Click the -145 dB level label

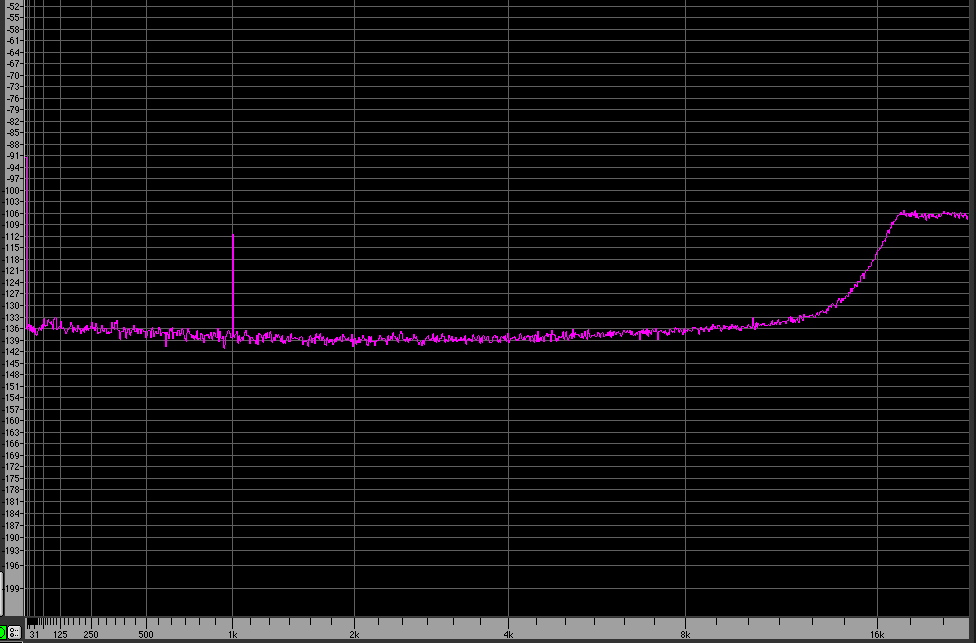coord(12,364)
